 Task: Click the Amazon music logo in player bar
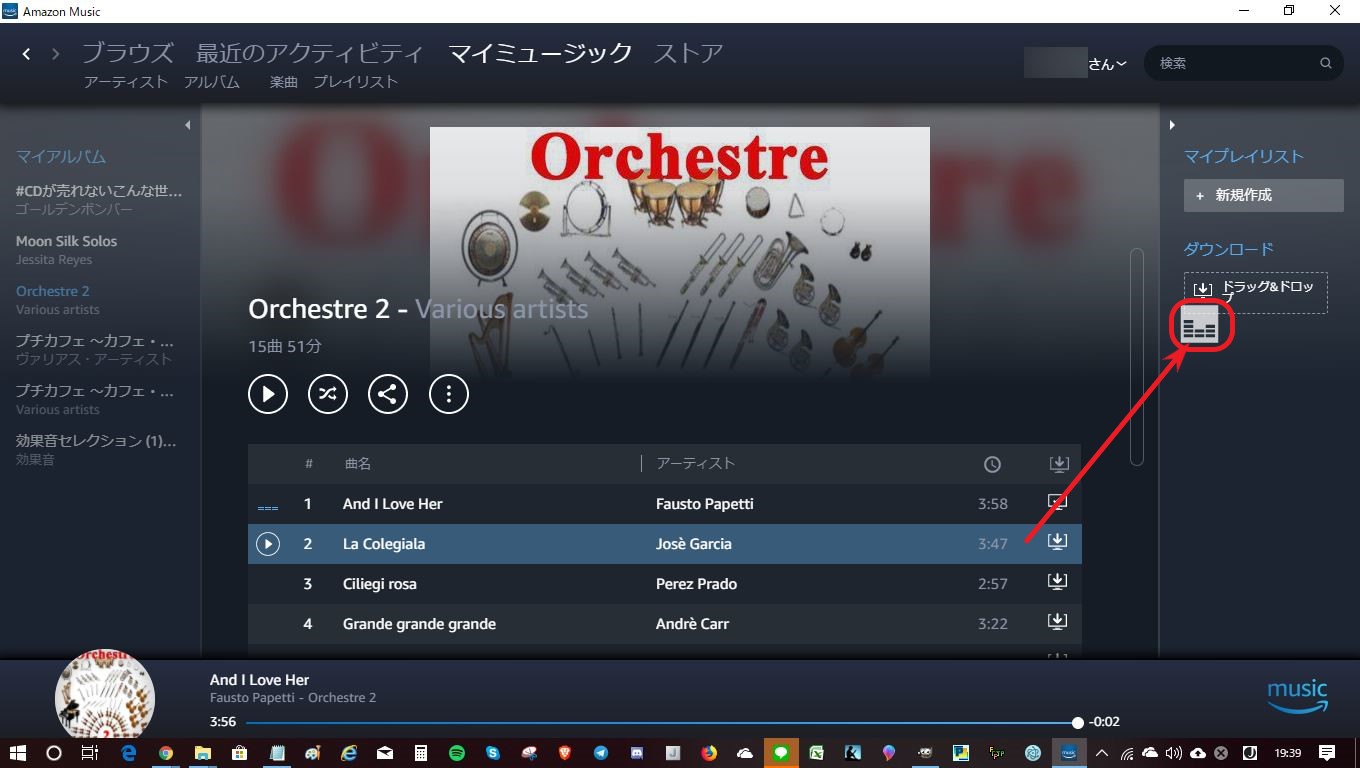(x=1298, y=696)
